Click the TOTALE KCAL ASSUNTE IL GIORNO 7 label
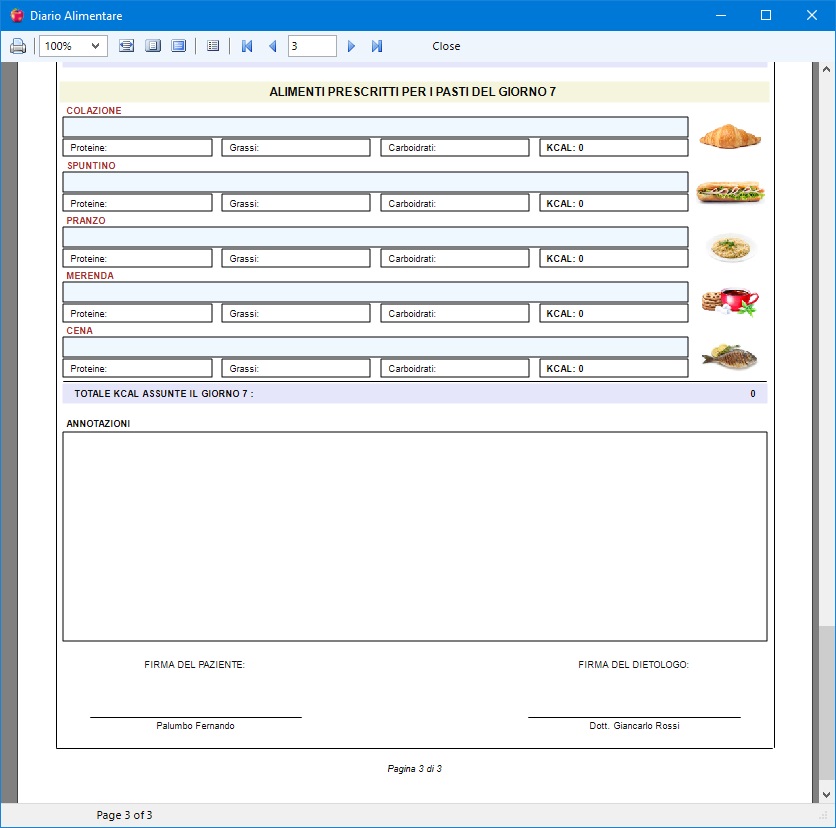The height and width of the screenshot is (828, 836). point(164,393)
